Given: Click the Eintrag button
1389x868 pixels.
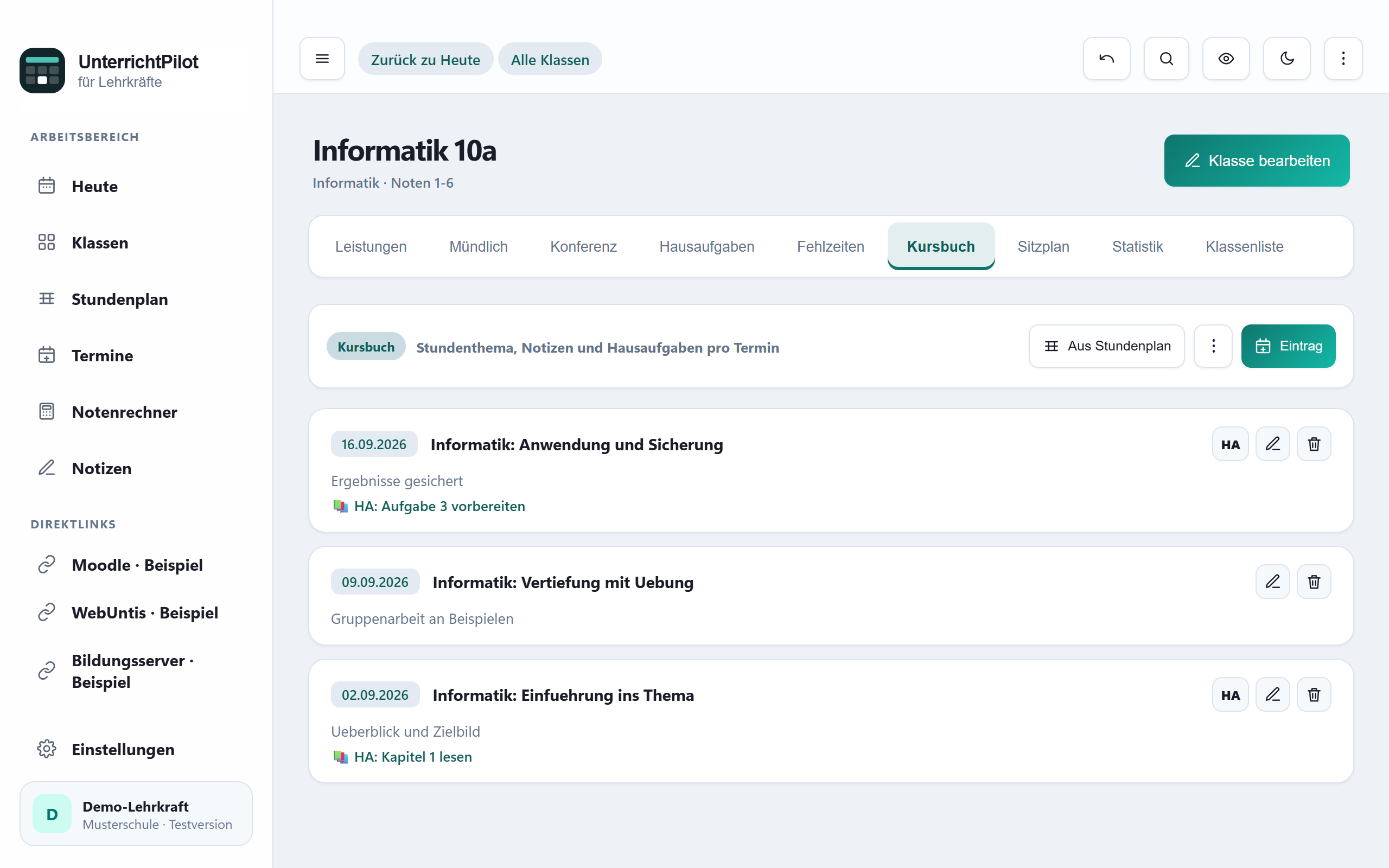Looking at the screenshot, I should [x=1288, y=346].
